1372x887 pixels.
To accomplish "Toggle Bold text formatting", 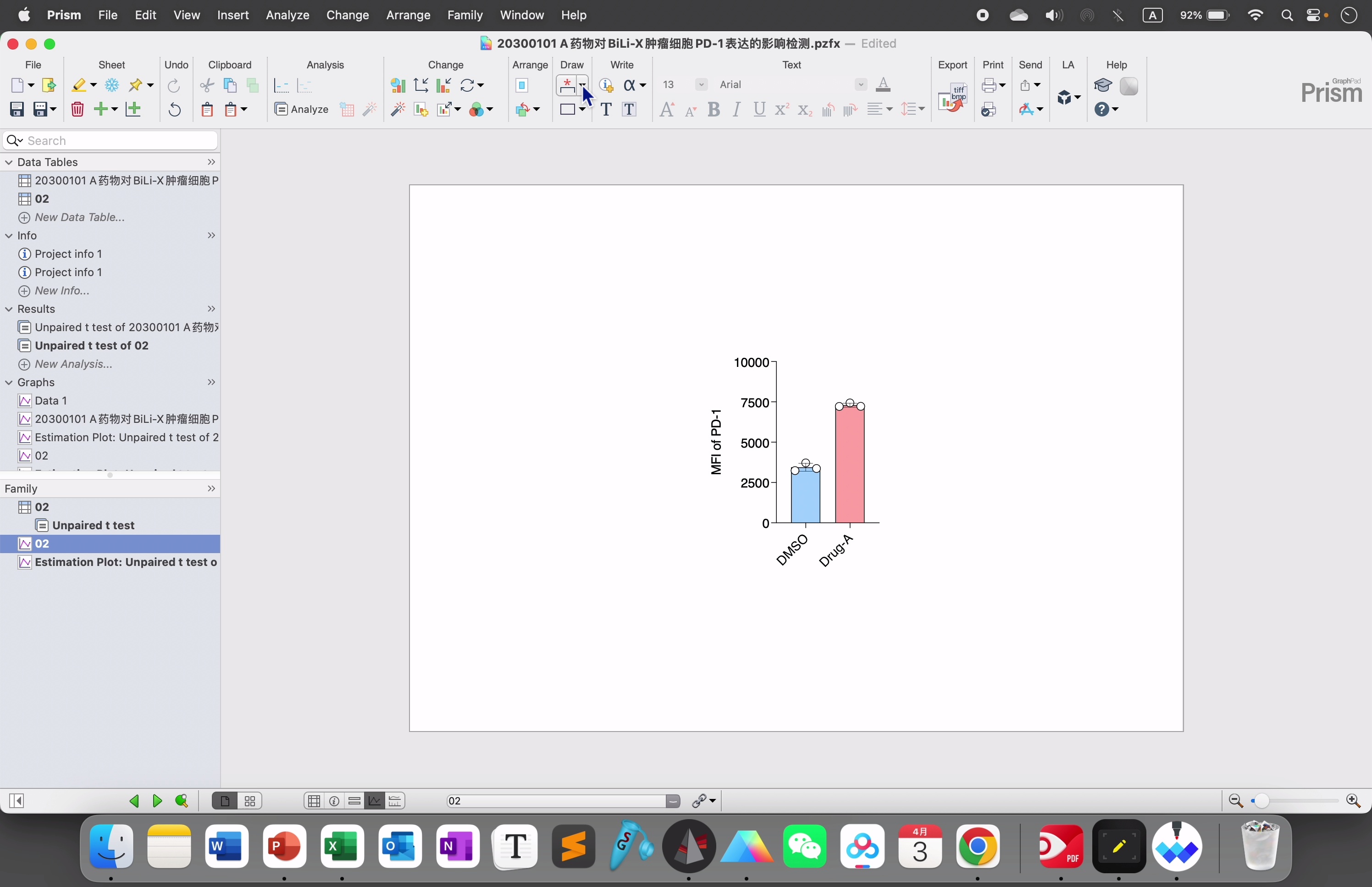I will pyautogui.click(x=714, y=110).
